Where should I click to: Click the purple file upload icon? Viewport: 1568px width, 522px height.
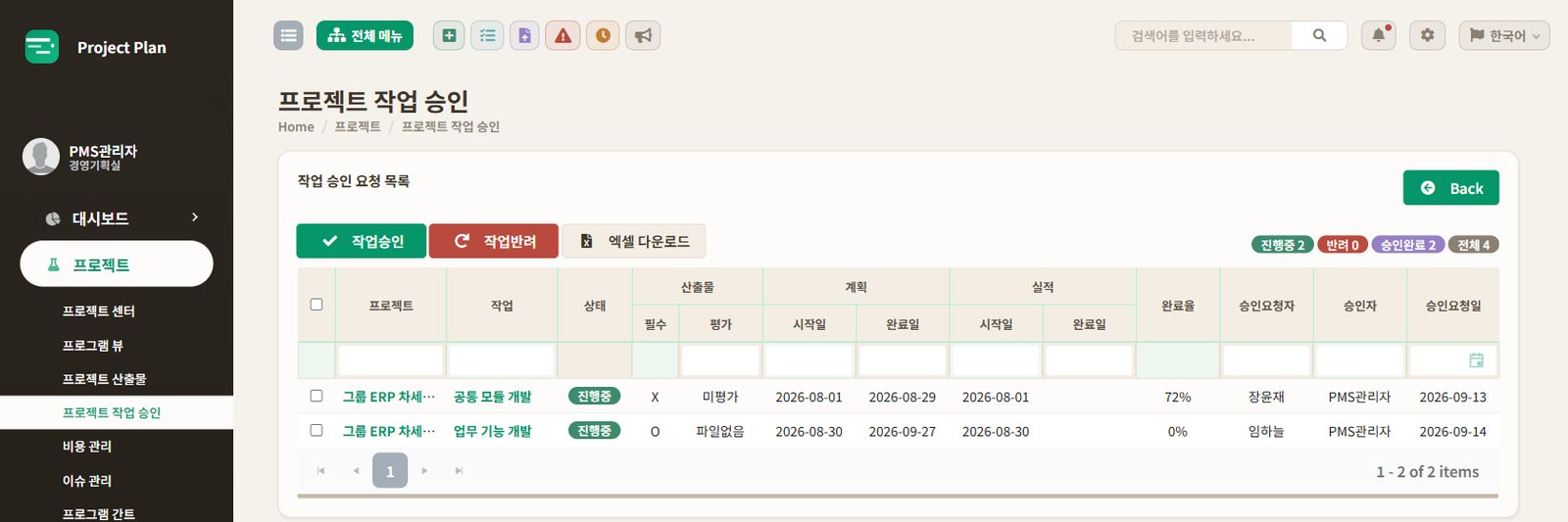pyautogui.click(x=524, y=35)
